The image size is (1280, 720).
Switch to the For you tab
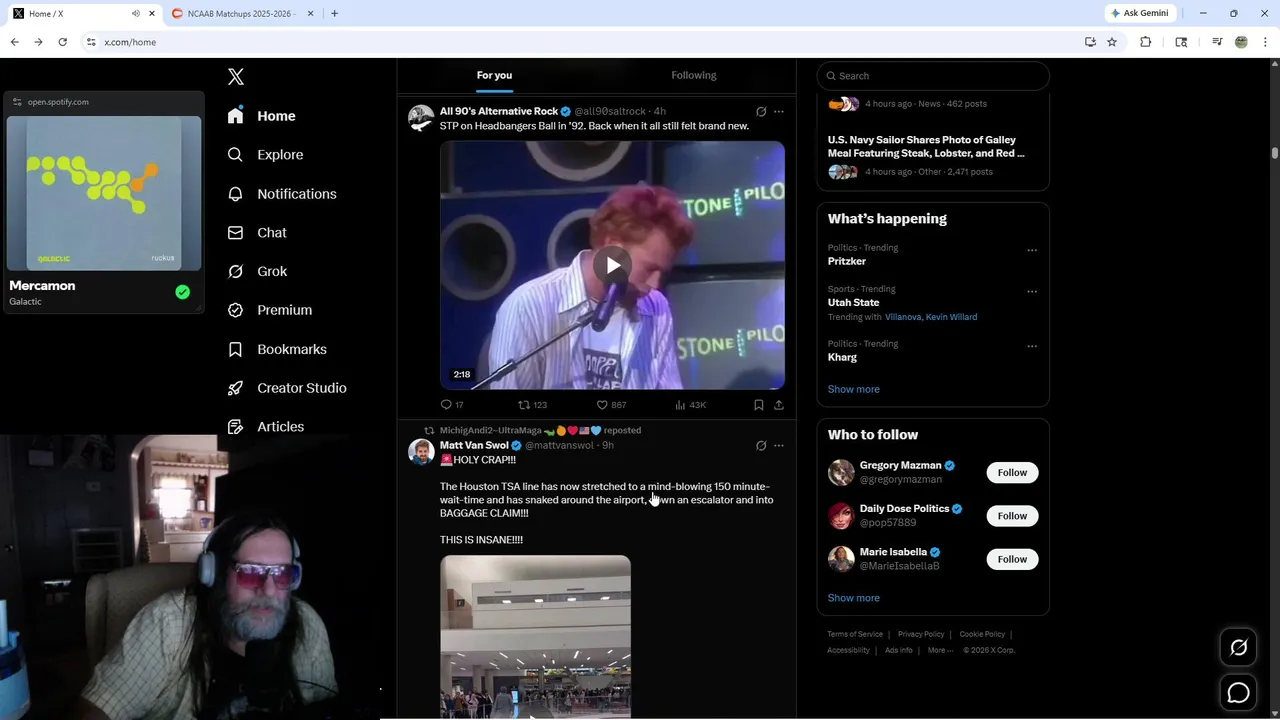click(494, 75)
